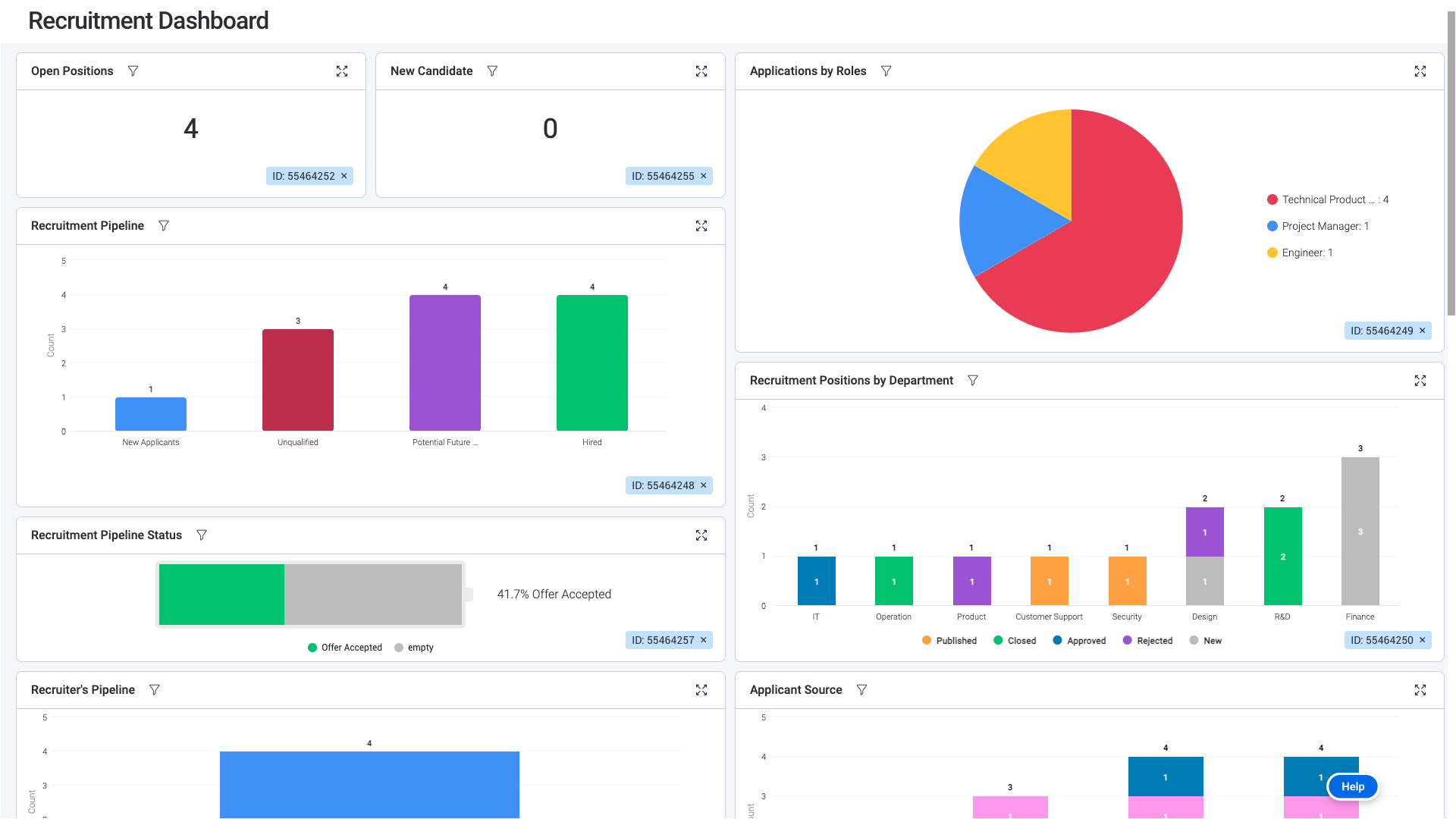Click the Help button
Viewport: 1456px width, 819px height.
(x=1352, y=786)
